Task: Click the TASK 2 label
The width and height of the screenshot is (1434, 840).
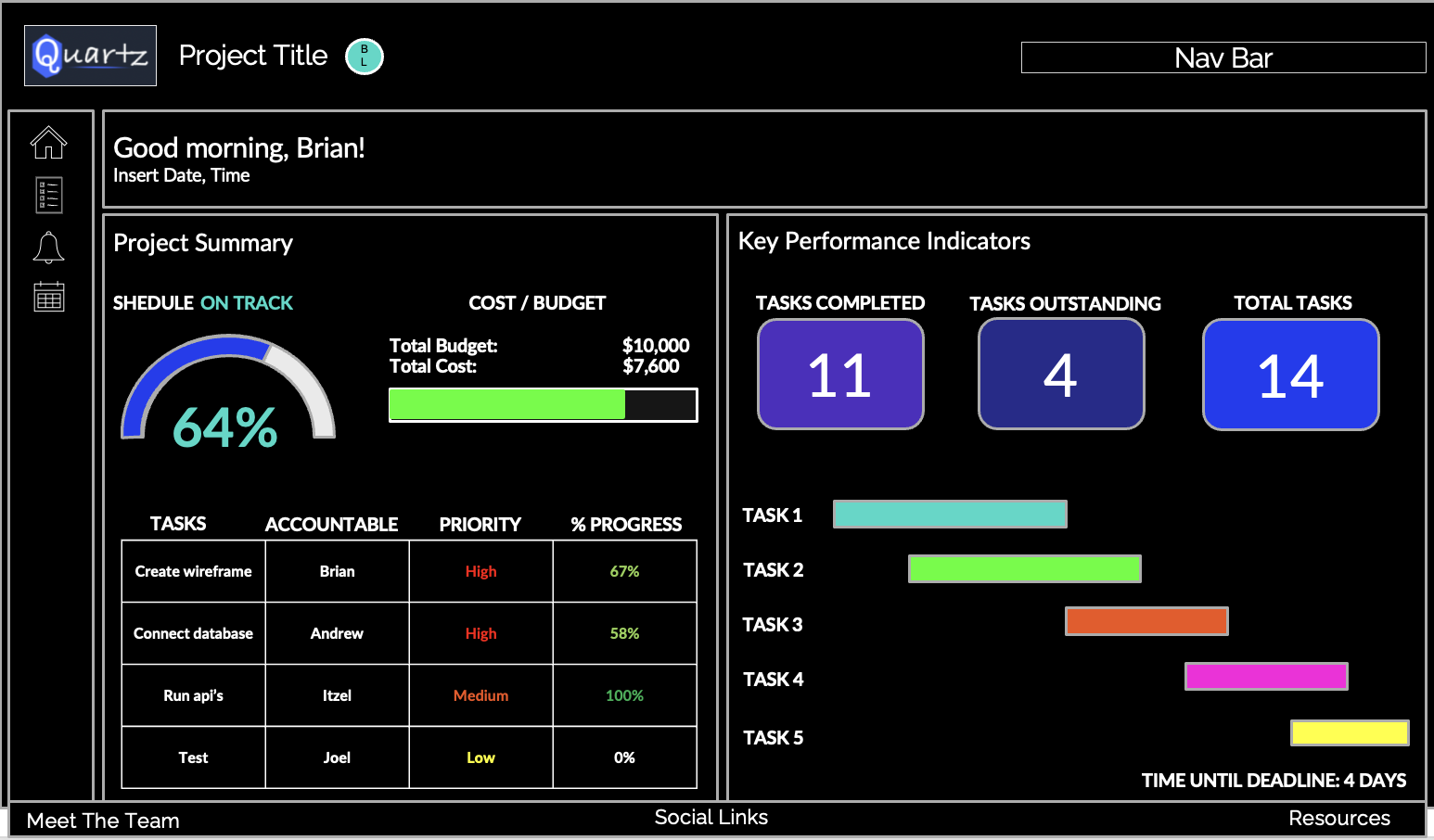Action: click(x=774, y=570)
